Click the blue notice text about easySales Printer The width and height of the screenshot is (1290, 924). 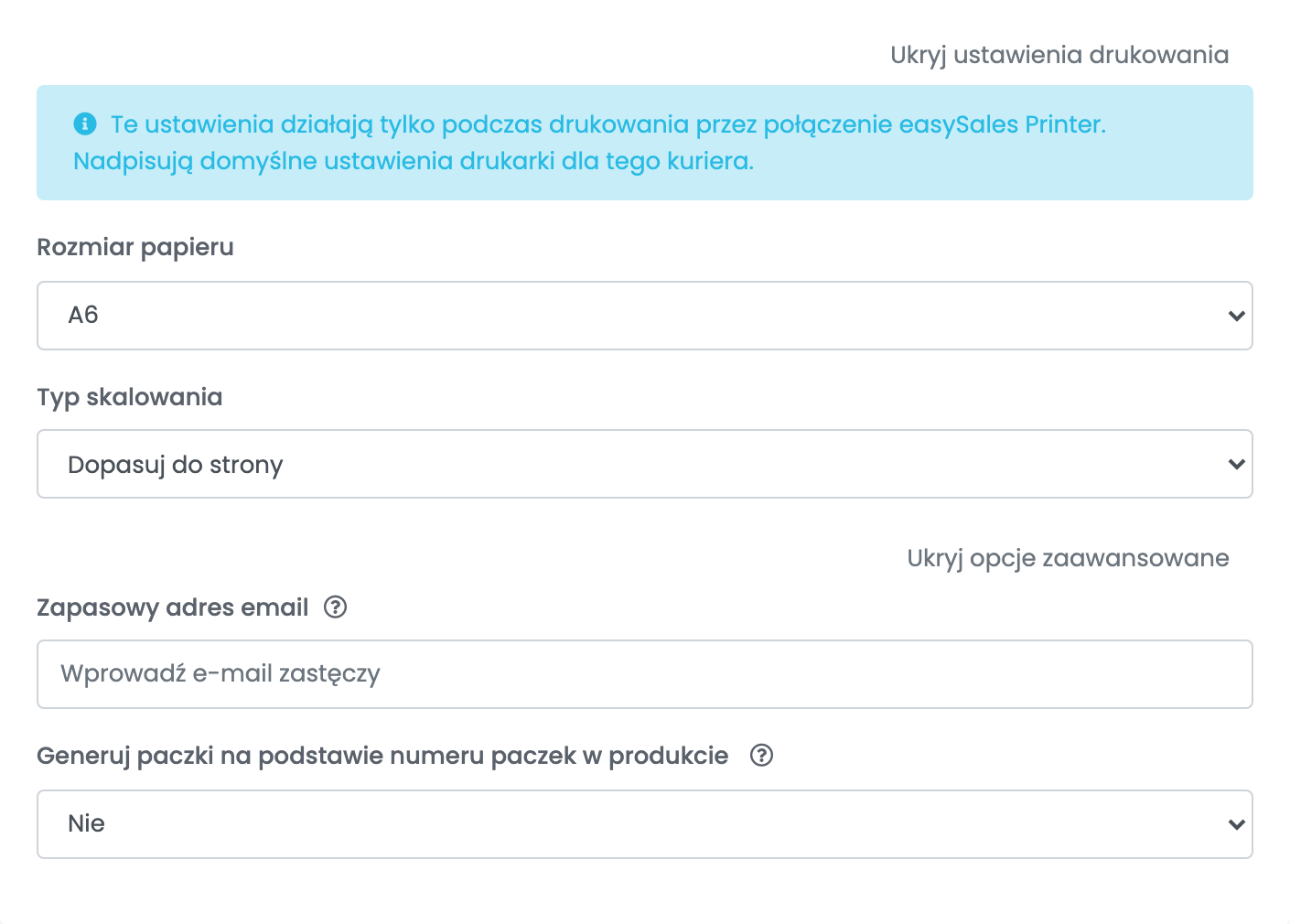pos(590,143)
